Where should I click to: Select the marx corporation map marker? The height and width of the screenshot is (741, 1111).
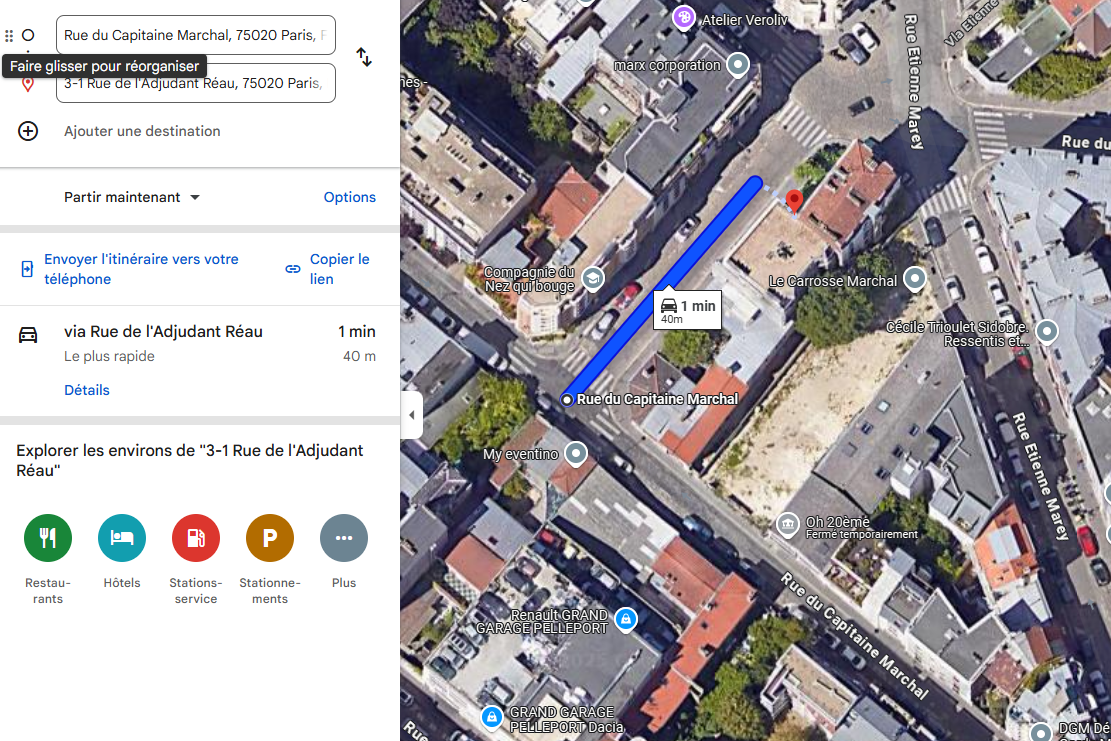738,65
